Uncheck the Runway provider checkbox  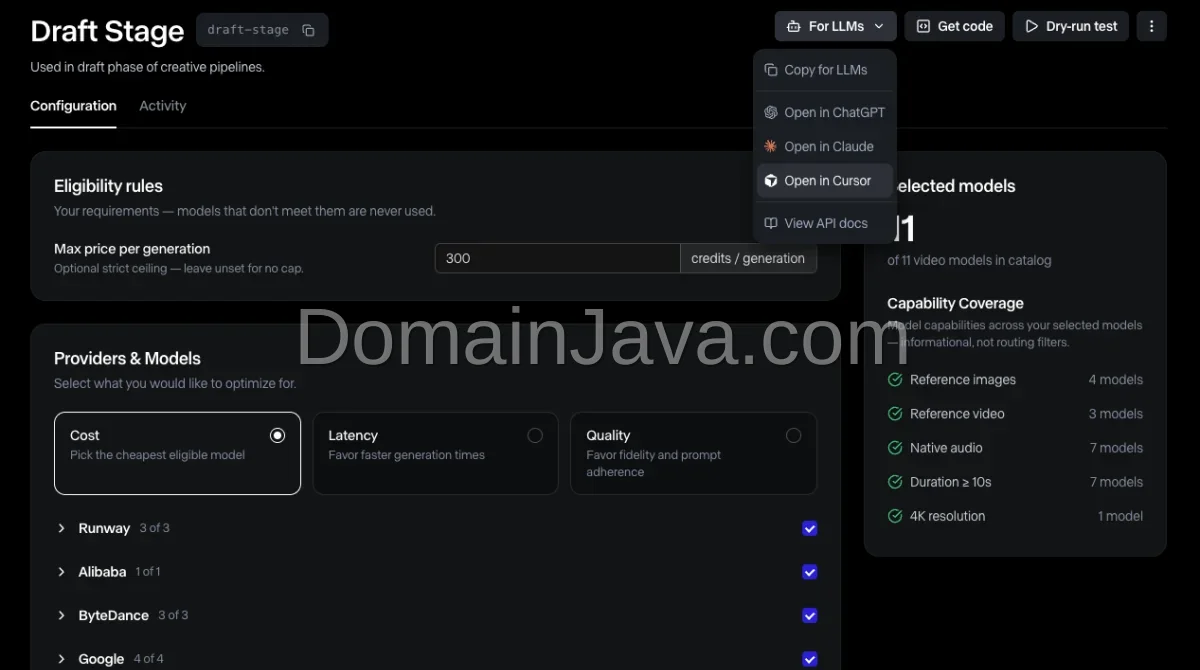click(810, 528)
